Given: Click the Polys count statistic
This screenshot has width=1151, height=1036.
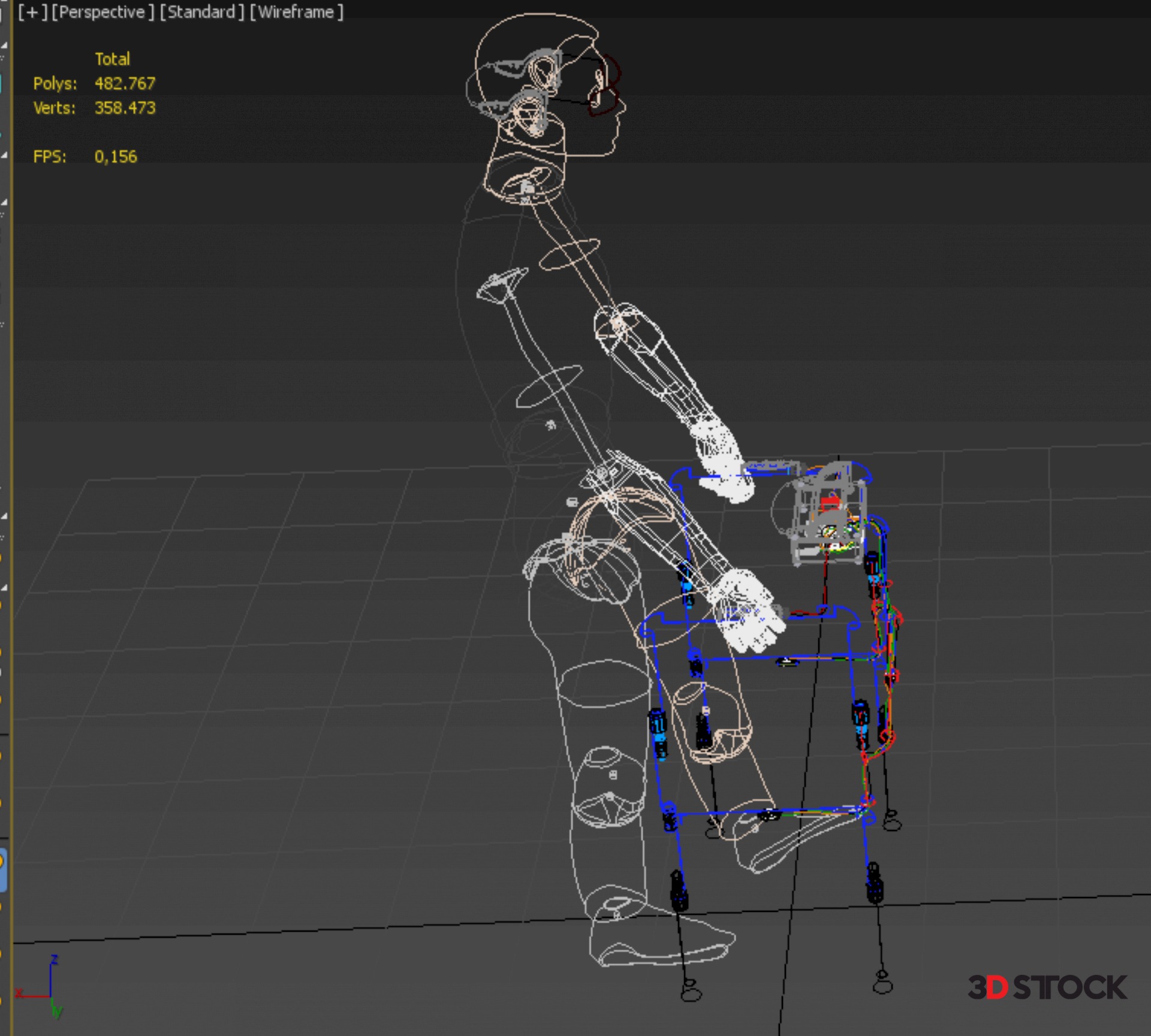Looking at the screenshot, I should coord(125,83).
